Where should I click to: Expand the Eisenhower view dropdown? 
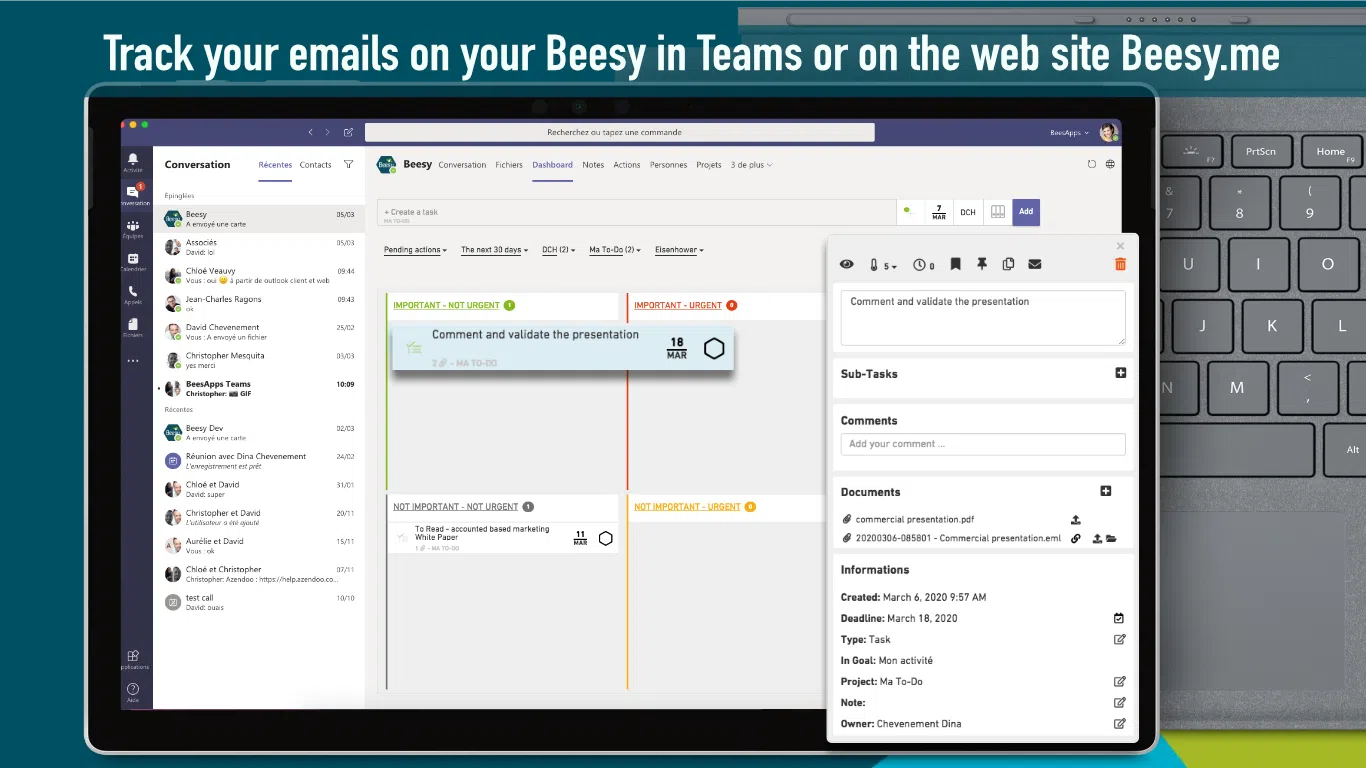[x=679, y=250]
